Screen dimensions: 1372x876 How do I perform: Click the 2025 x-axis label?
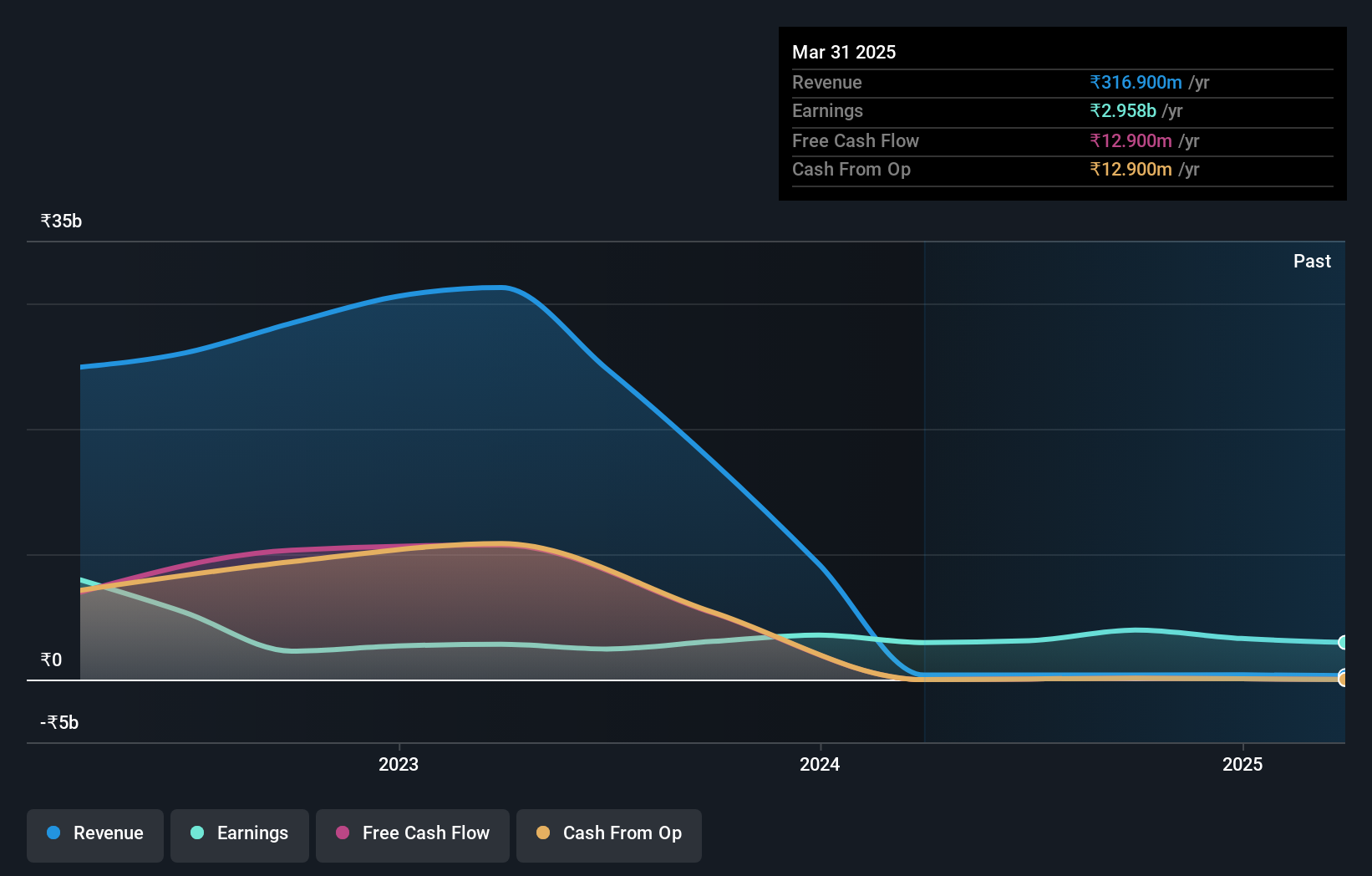[1242, 764]
